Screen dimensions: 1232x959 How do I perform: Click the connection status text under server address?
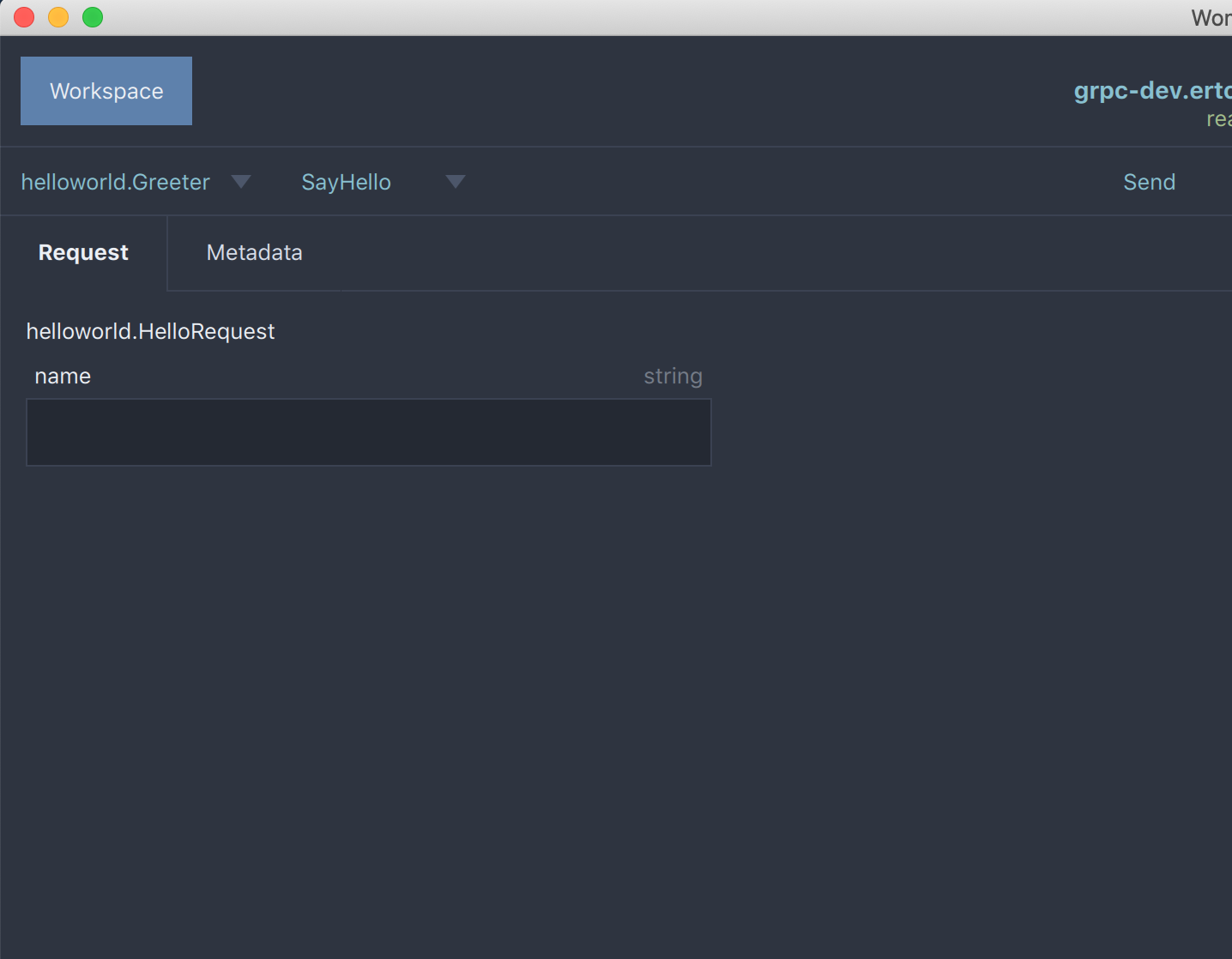[1218, 119]
